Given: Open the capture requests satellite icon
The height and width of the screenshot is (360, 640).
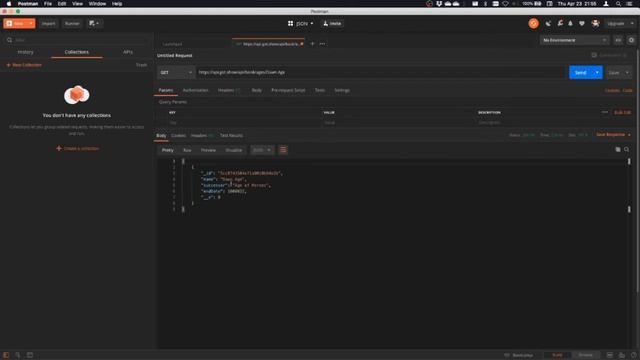Looking at the screenshot, I should (548, 24).
